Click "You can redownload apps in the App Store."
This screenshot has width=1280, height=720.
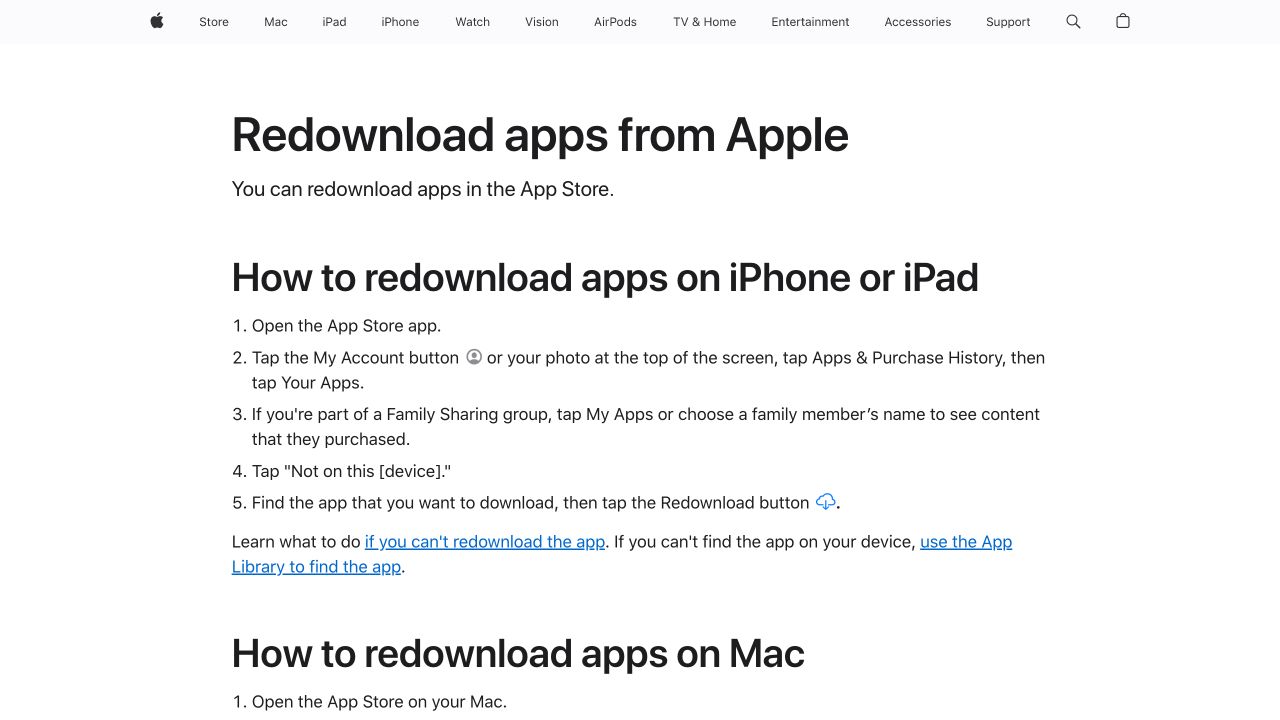point(423,189)
